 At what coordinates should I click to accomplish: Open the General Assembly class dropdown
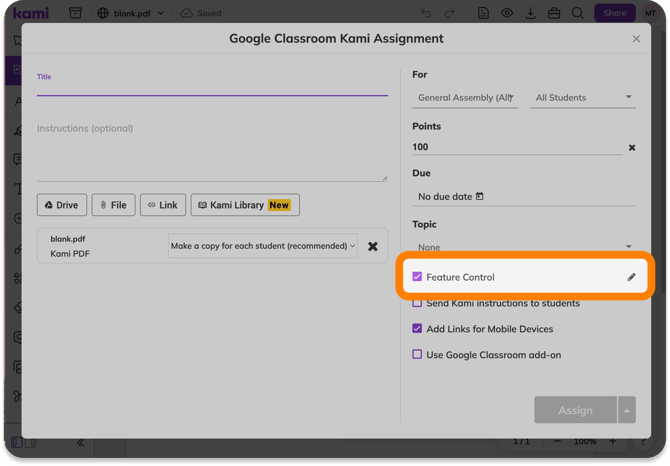(x=465, y=98)
